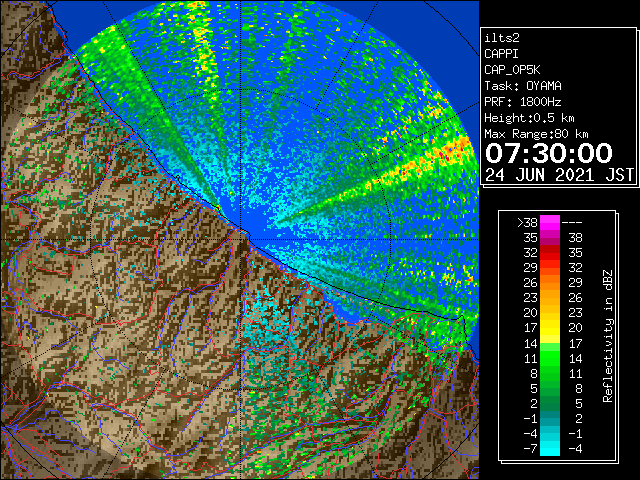Pick the orange 26–29 dBZ color band

pos(550,282)
